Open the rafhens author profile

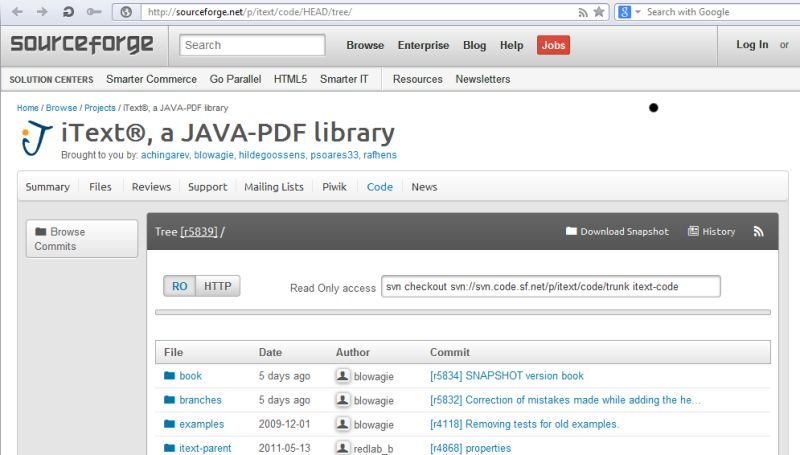pyautogui.click(x=380, y=155)
